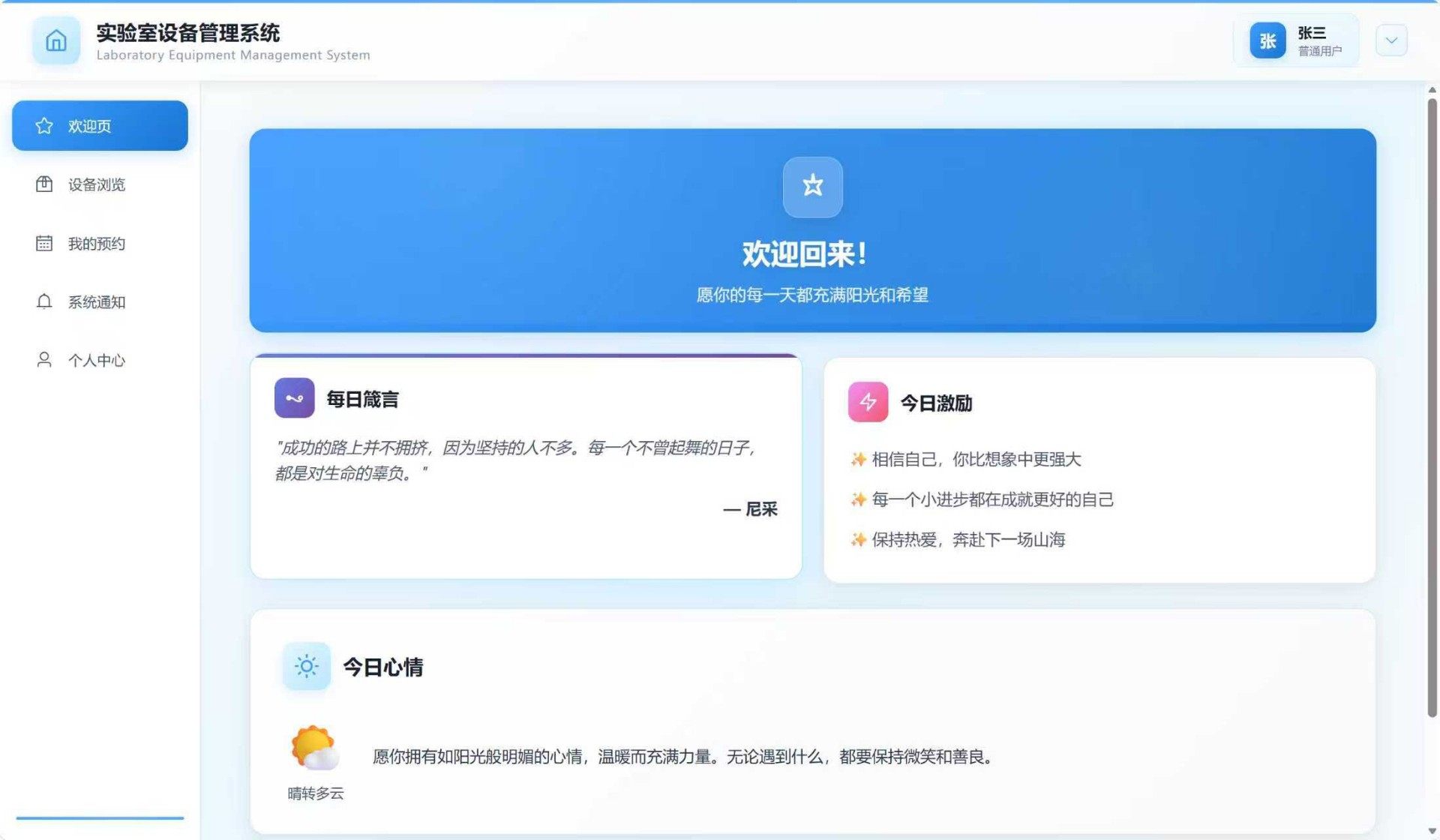1440x840 pixels.
Task: Click the 每日箴言 card heading
Action: click(362, 399)
